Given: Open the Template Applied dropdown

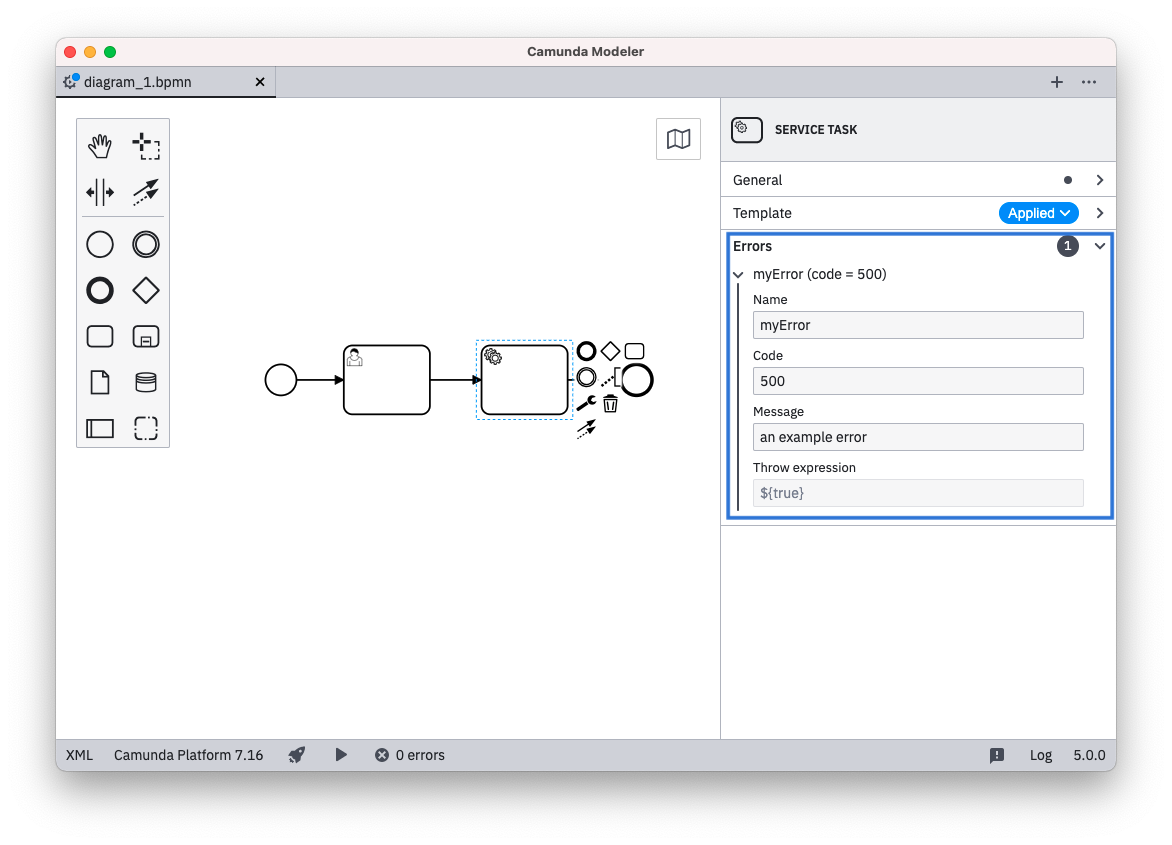Looking at the screenshot, I should pyautogui.click(x=1038, y=213).
